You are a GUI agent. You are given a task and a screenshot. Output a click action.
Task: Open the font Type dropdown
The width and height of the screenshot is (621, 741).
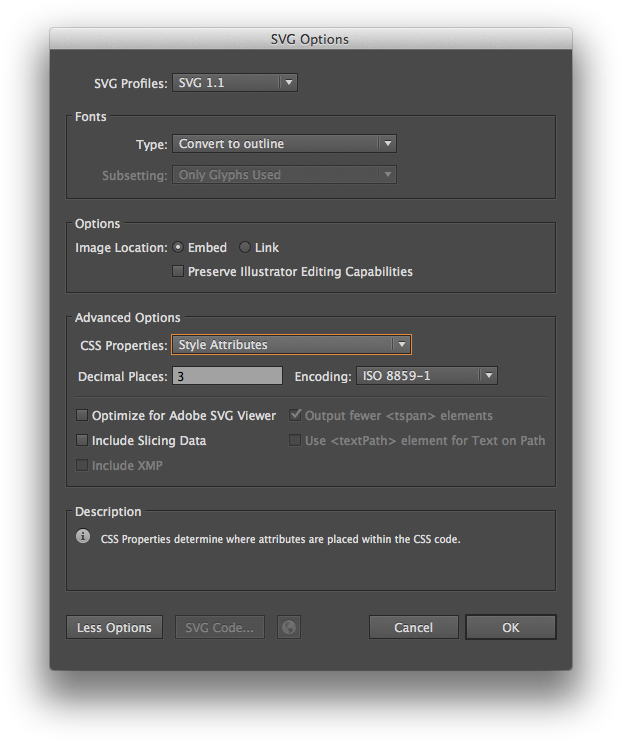click(284, 144)
